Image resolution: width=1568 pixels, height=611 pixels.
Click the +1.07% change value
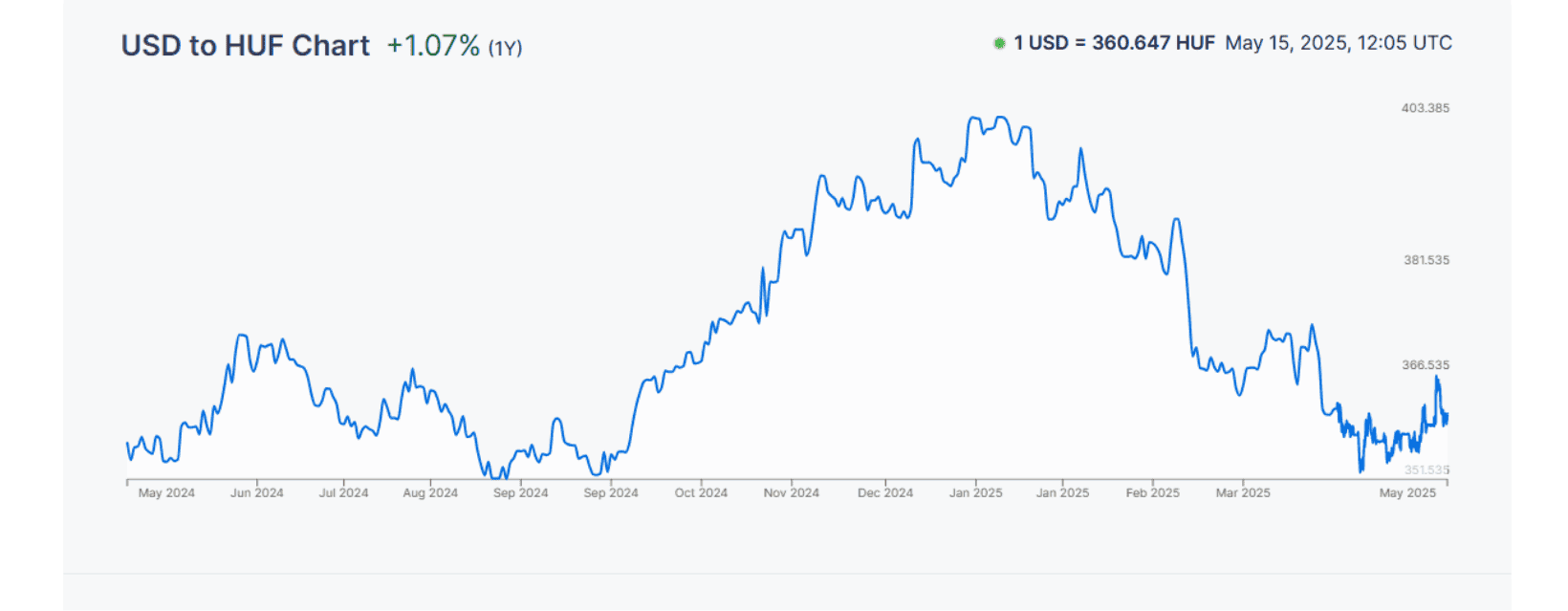(x=433, y=46)
